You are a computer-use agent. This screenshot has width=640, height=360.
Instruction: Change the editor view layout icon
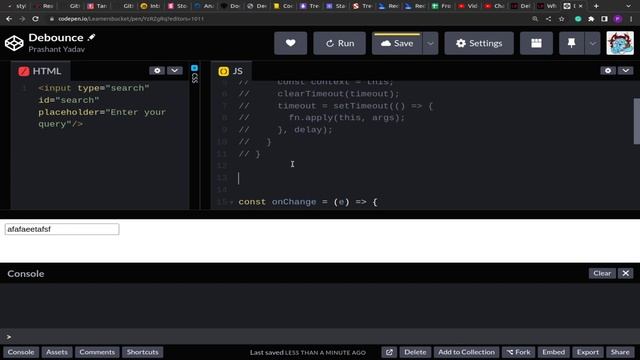pyautogui.click(x=536, y=43)
